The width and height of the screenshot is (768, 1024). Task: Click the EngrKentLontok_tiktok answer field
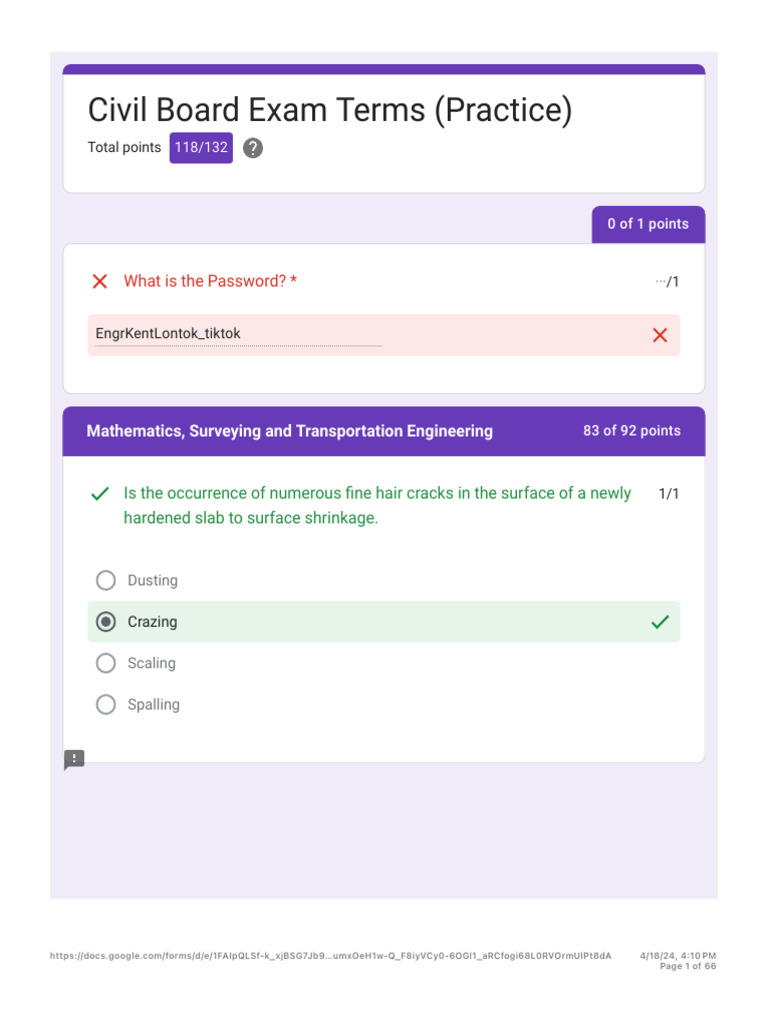(384, 335)
